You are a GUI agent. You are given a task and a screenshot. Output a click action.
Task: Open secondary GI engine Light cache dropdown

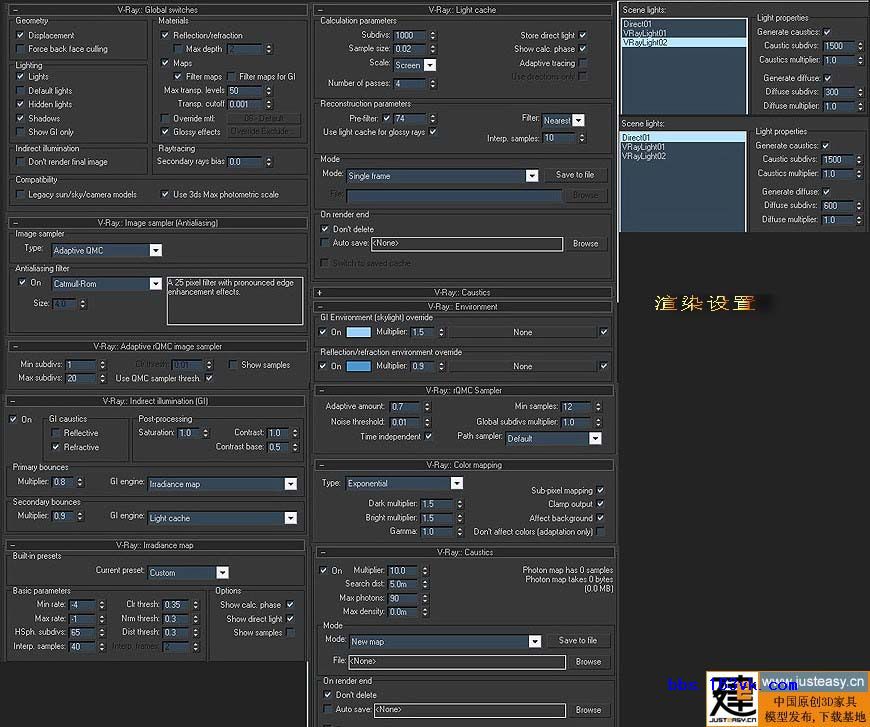point(222,518)
